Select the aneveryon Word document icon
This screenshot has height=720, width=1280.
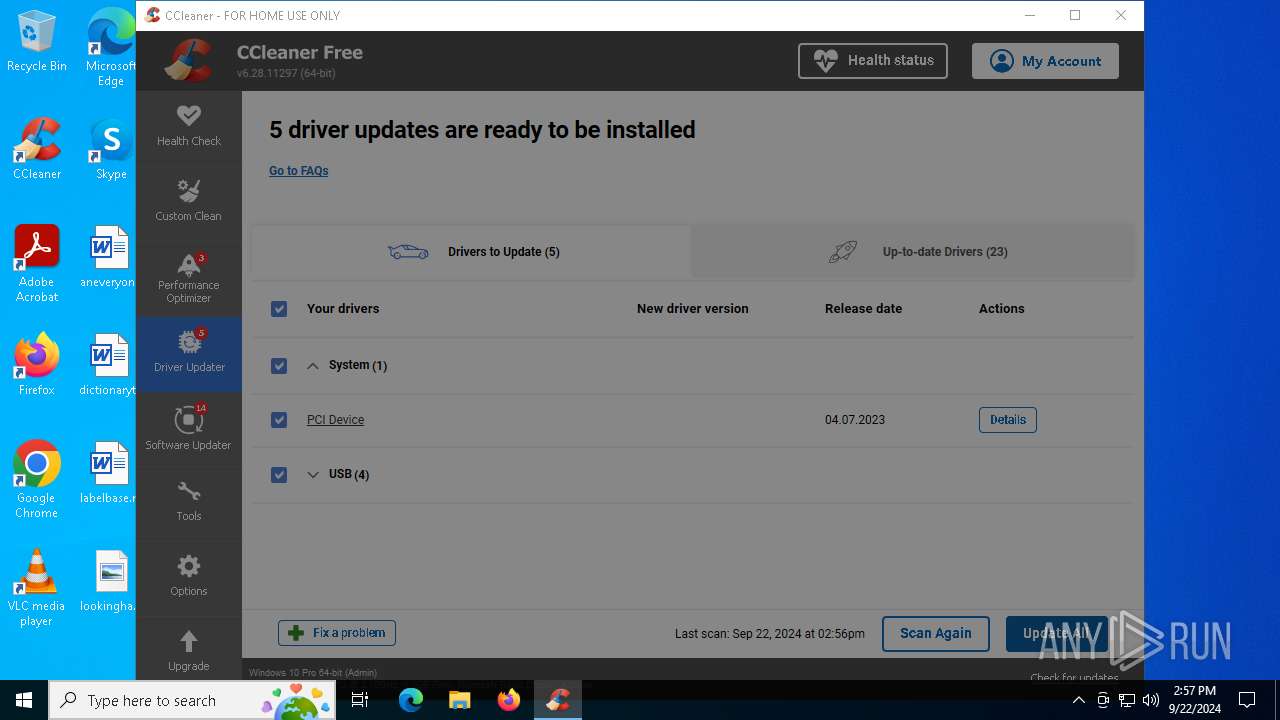(x=109, y=257)
